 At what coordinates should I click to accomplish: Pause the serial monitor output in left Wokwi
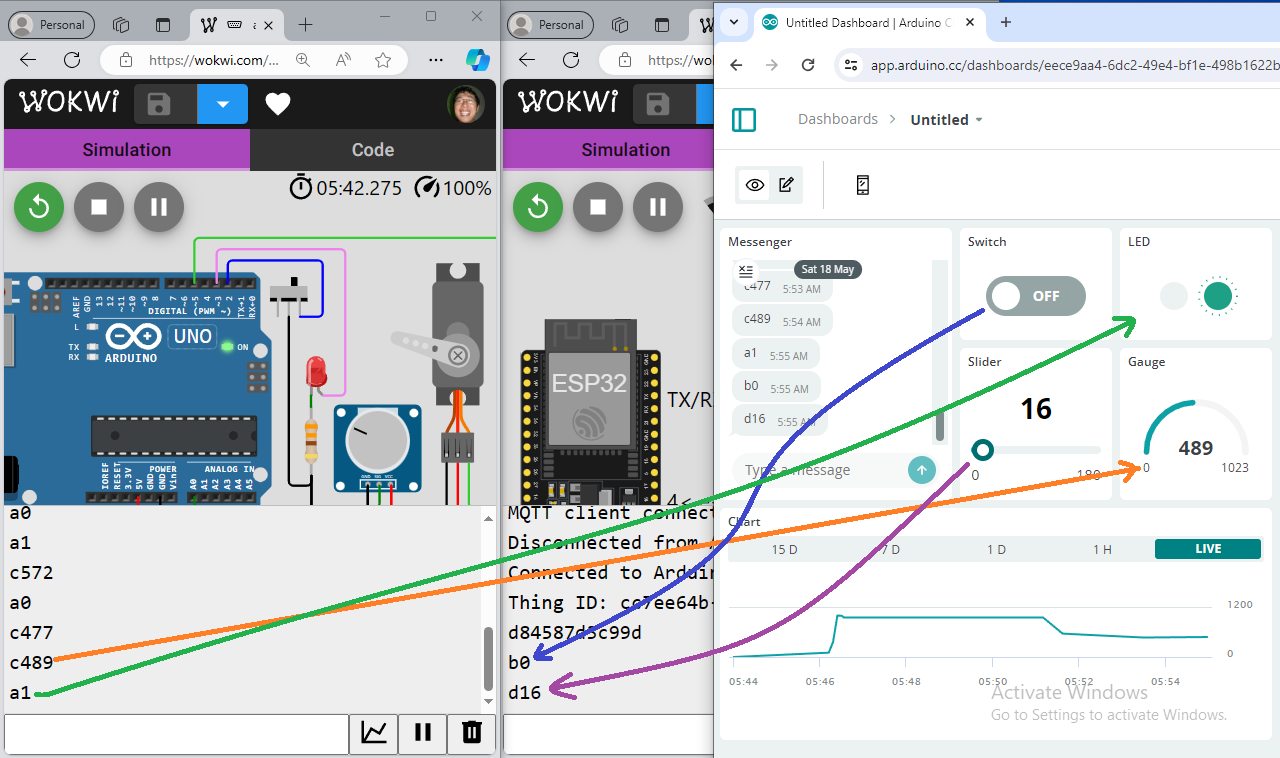423,733
